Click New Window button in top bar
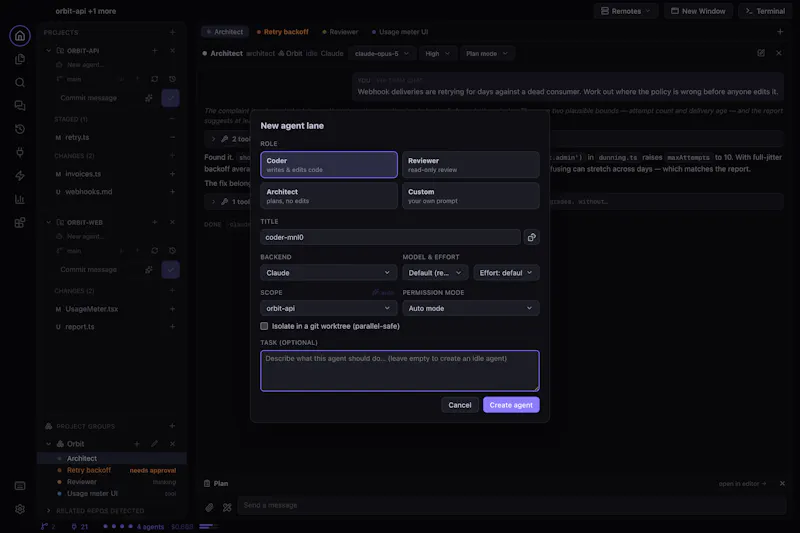The height and width of the screenshot is (533, 800). (x=698, y=11)
